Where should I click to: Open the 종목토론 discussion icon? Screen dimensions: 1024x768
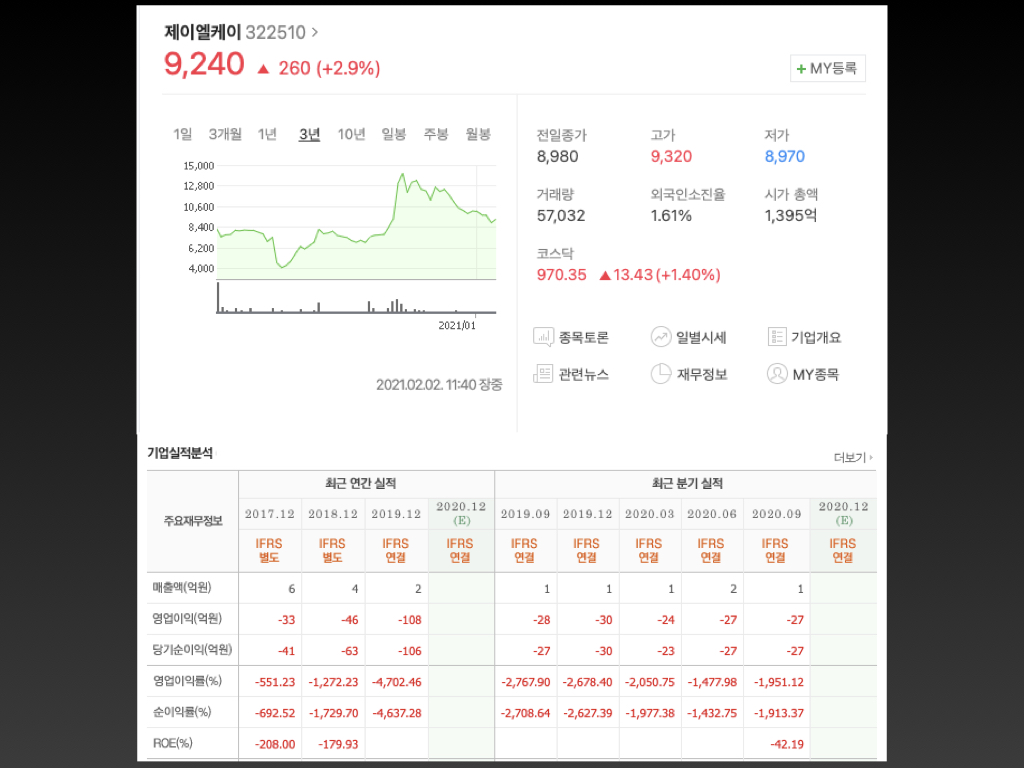(543, 337)
